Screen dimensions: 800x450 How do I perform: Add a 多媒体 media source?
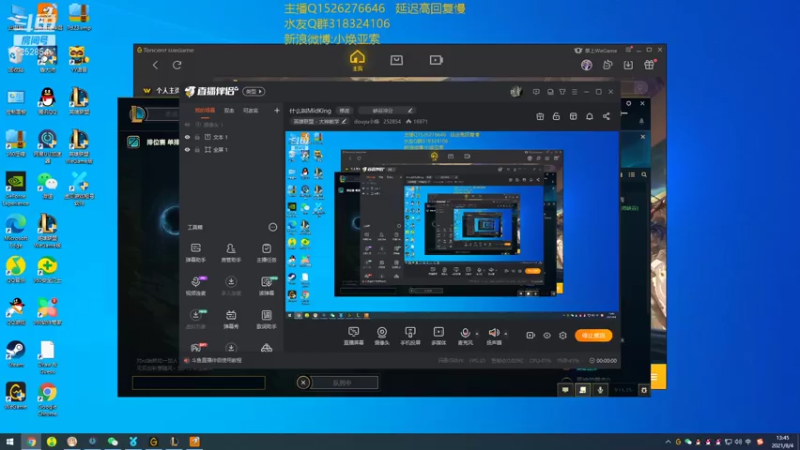click(x=438, y=336)
